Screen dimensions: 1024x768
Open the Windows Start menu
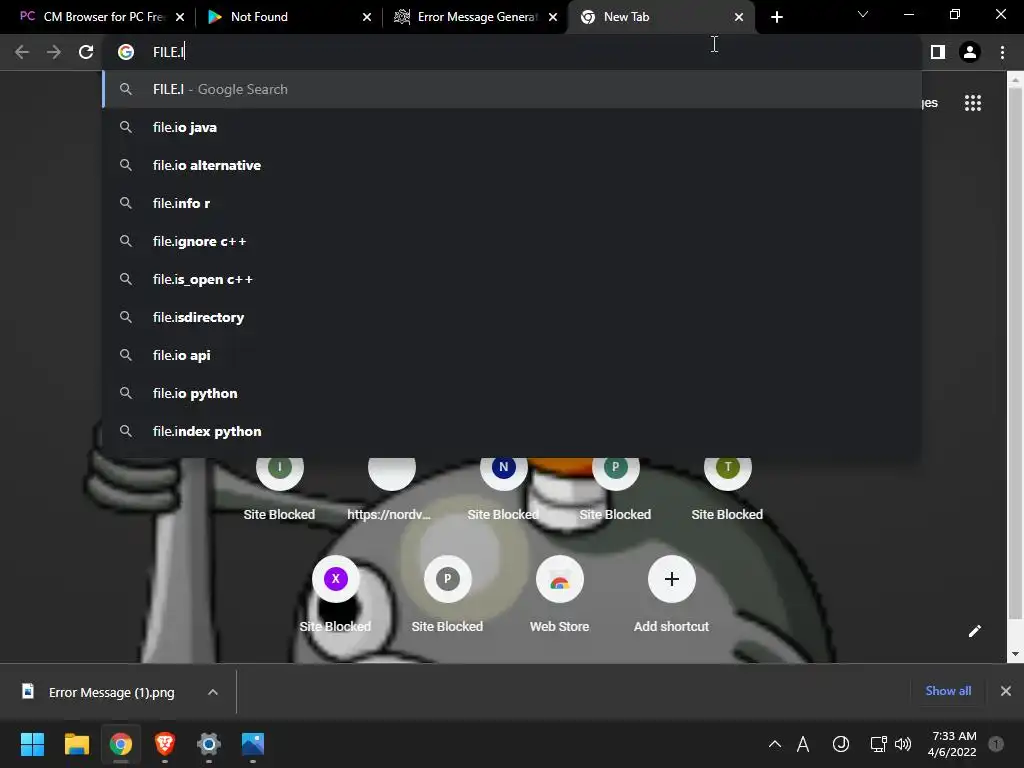pos(32,744)
